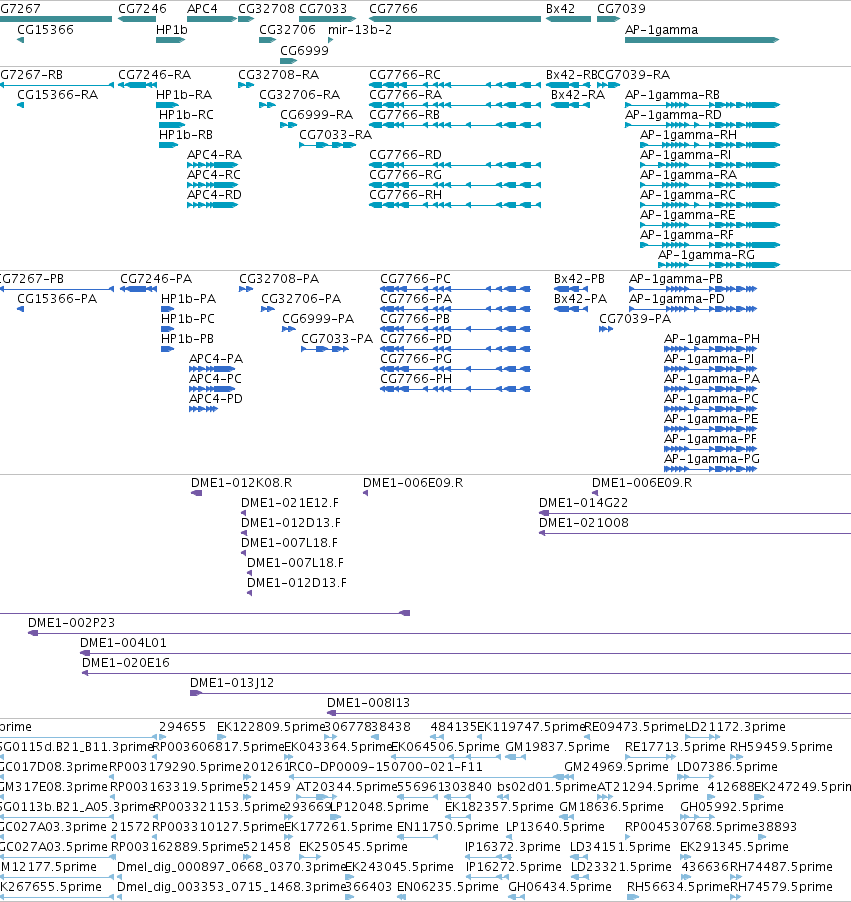Screen dimensions: 851x902
Task: Click BAC label DME1-013J12
Action: 232,683
